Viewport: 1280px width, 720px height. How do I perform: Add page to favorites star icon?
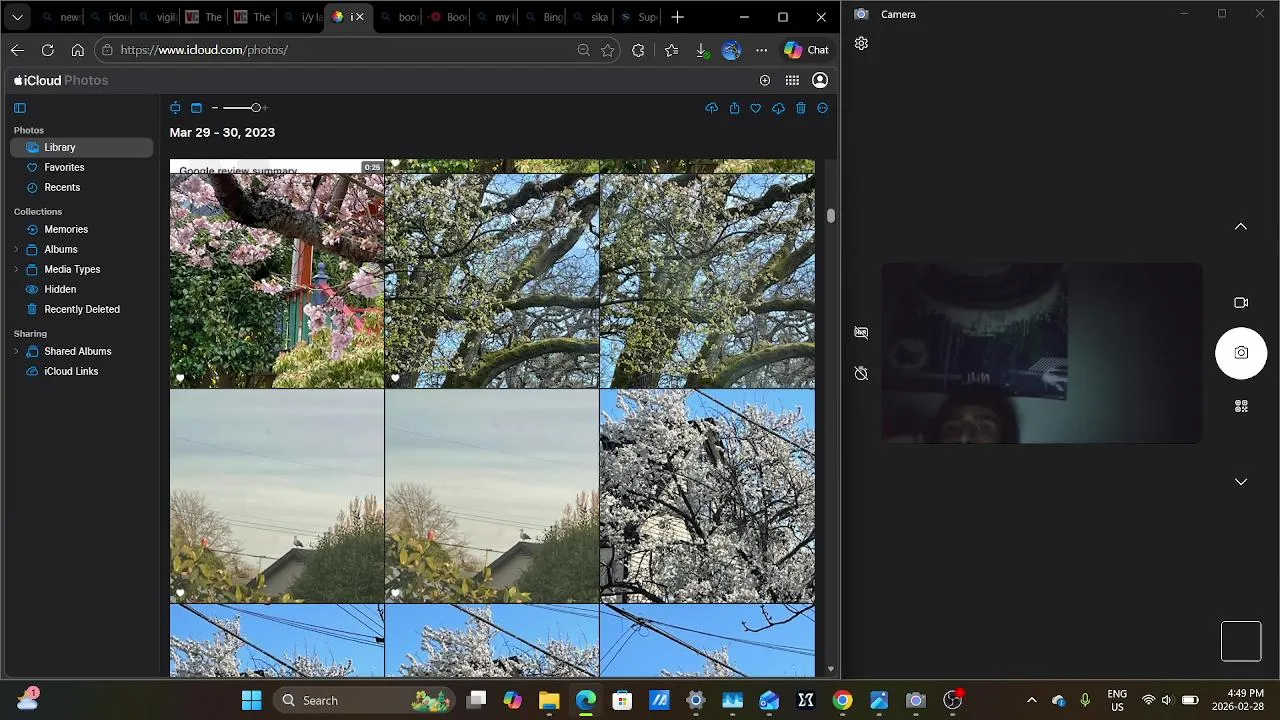coord(607,50)
